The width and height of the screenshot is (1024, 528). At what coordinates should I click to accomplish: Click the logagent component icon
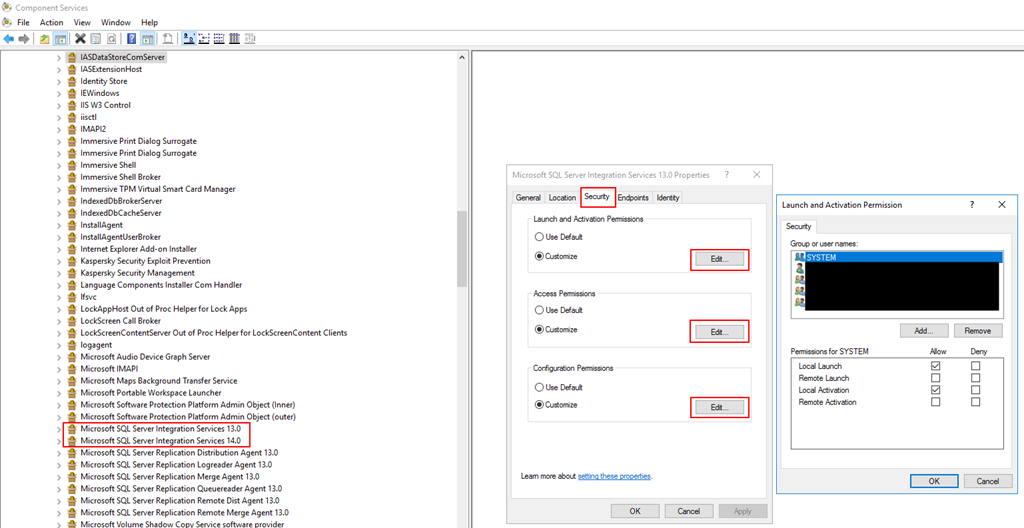tap(72, 344)
